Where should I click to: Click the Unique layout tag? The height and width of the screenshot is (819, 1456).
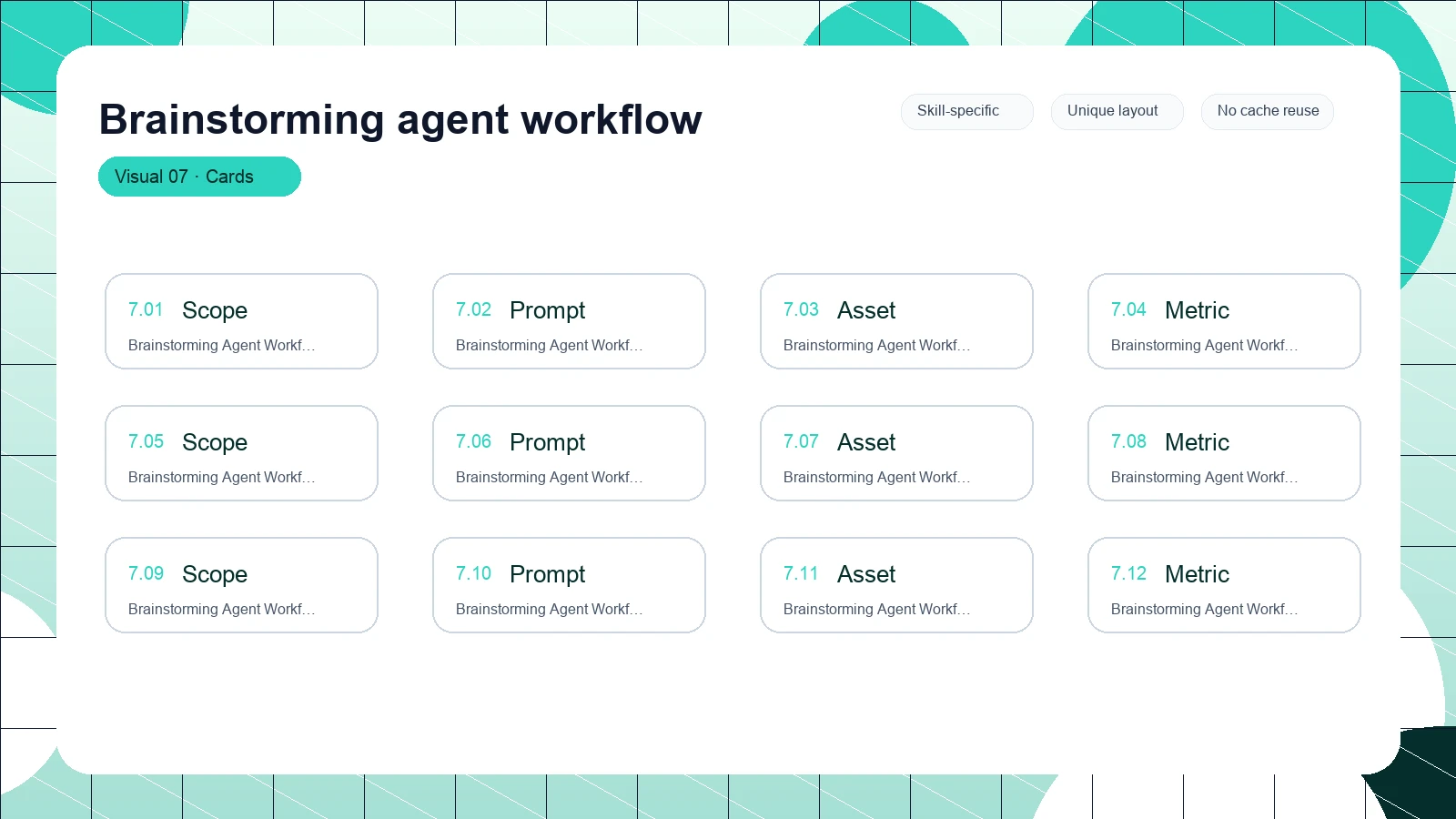(1117, 112)
